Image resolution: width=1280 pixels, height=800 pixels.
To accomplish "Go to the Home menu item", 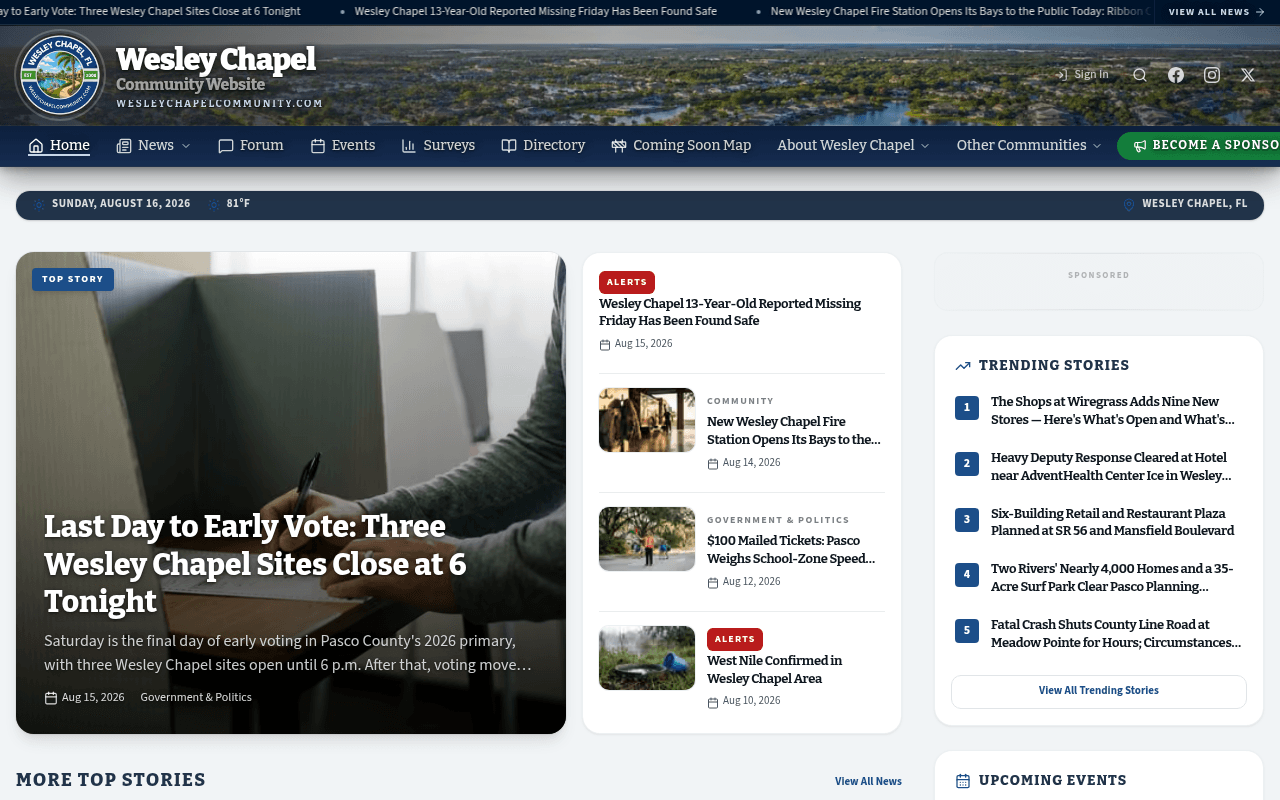I will (x=59, y=146).
